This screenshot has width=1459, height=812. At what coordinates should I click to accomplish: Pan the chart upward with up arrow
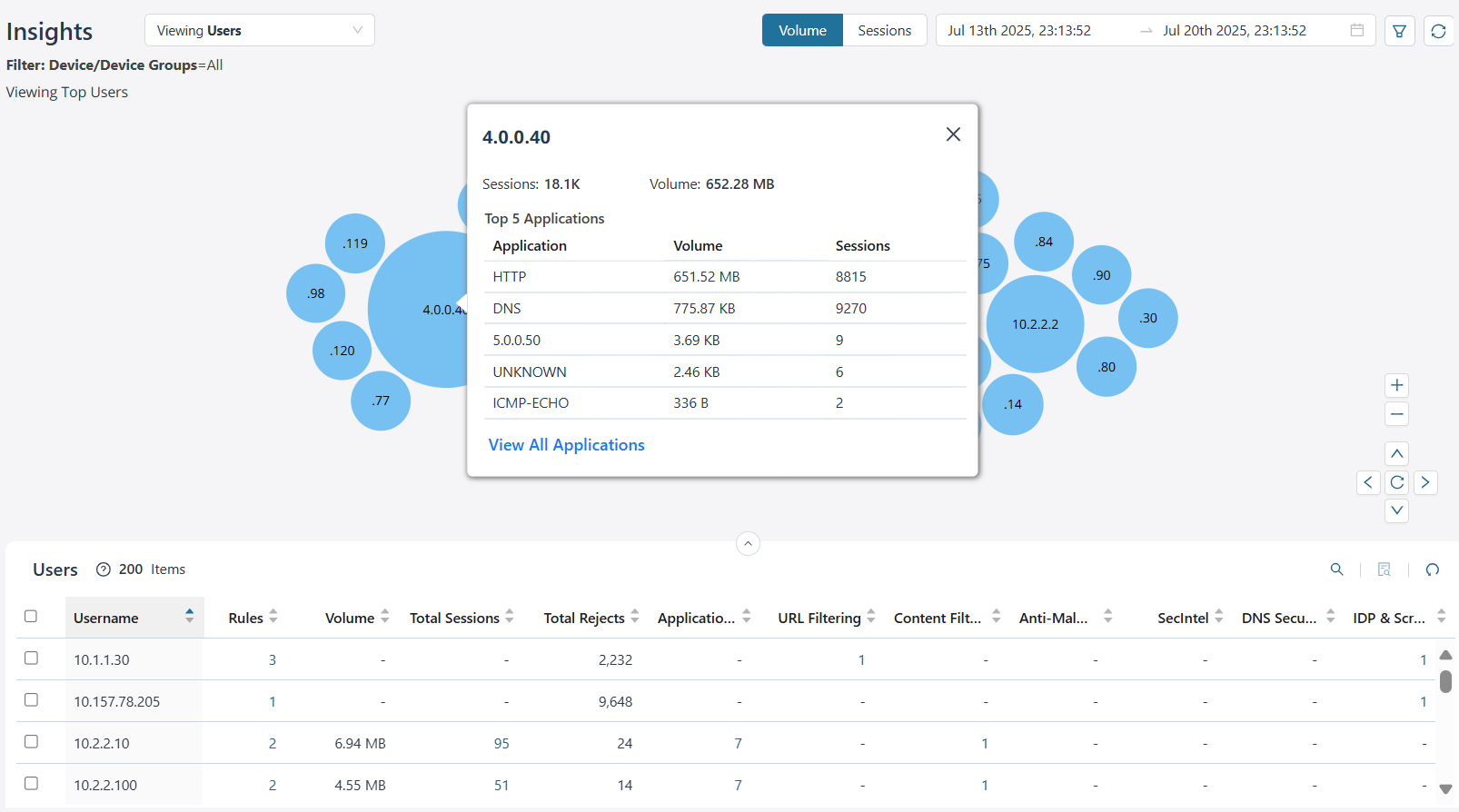pos(1397,454)
